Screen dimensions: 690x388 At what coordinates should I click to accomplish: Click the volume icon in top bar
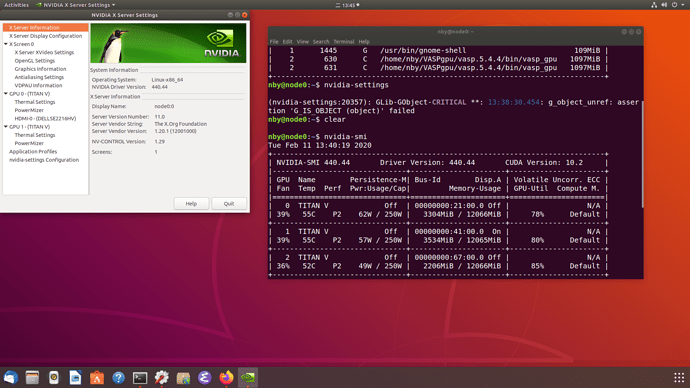[664, 5]
